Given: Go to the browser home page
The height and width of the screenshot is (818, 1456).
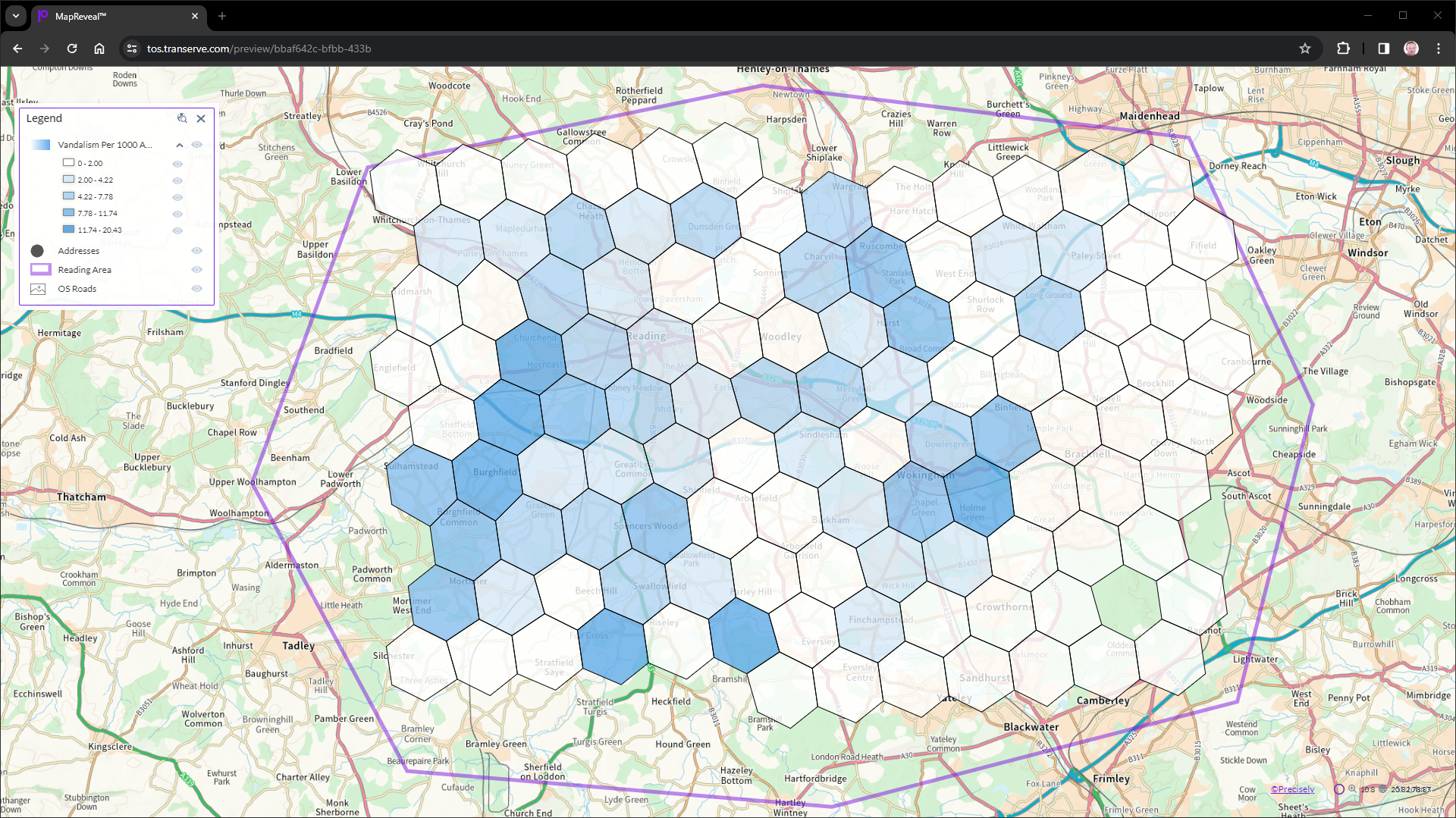Looking at the screenshot, I should coord(99,49).
